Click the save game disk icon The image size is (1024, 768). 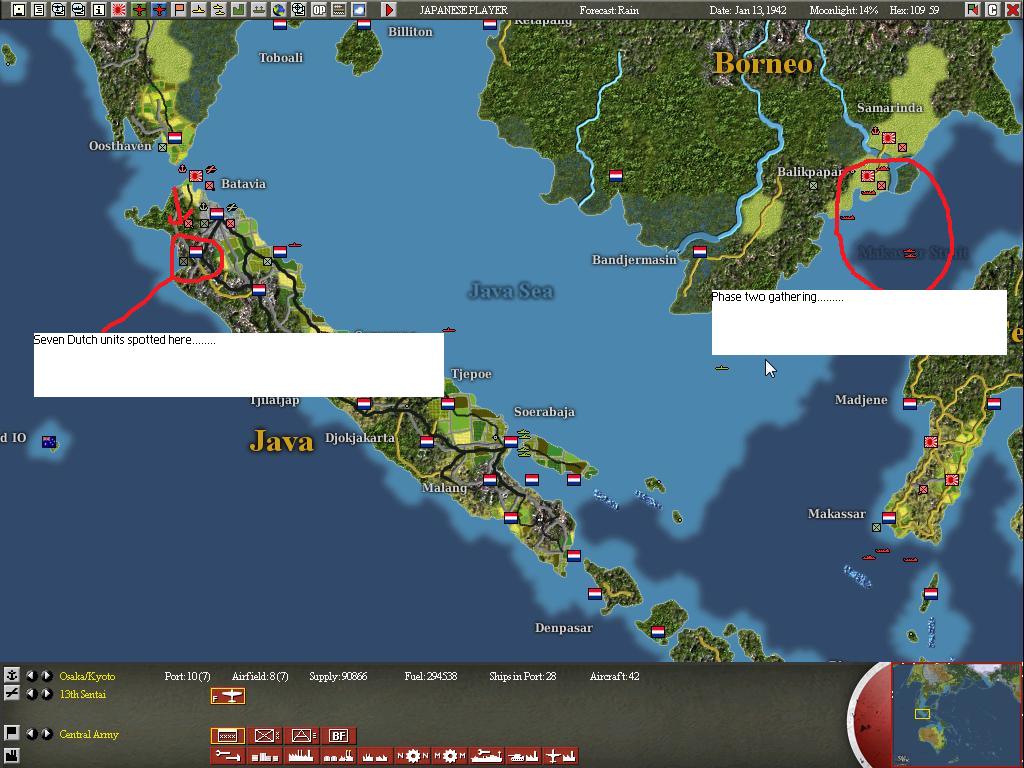18,10
